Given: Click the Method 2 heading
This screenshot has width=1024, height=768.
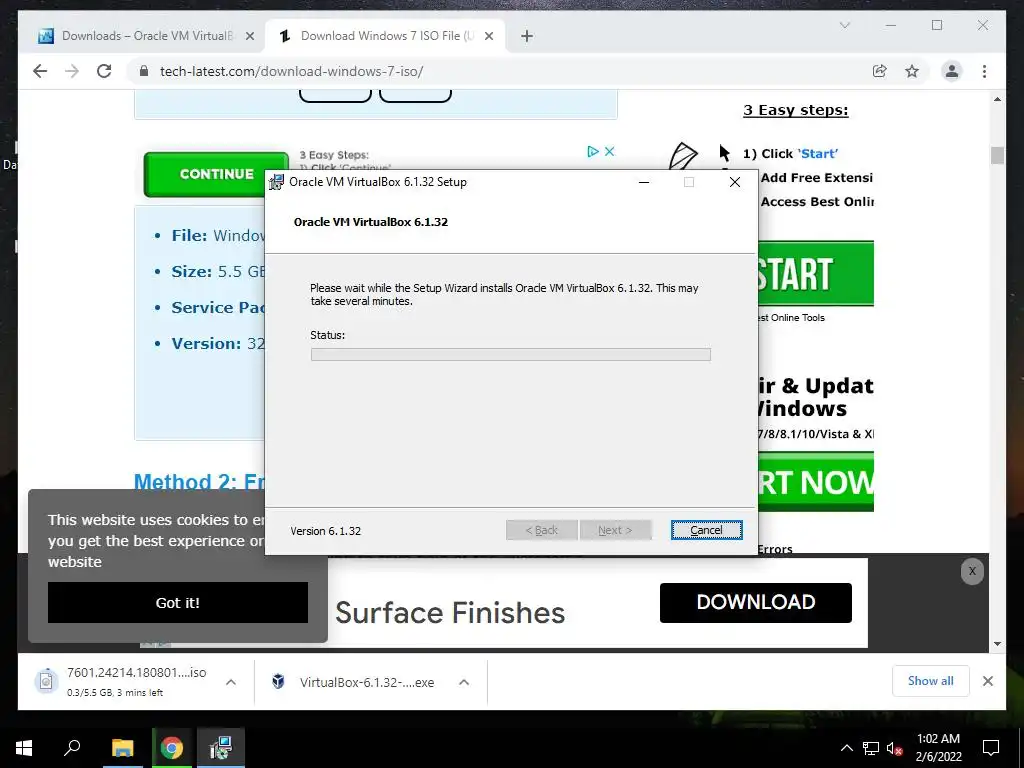Looking at the screenshot, I should pos(199,482).
